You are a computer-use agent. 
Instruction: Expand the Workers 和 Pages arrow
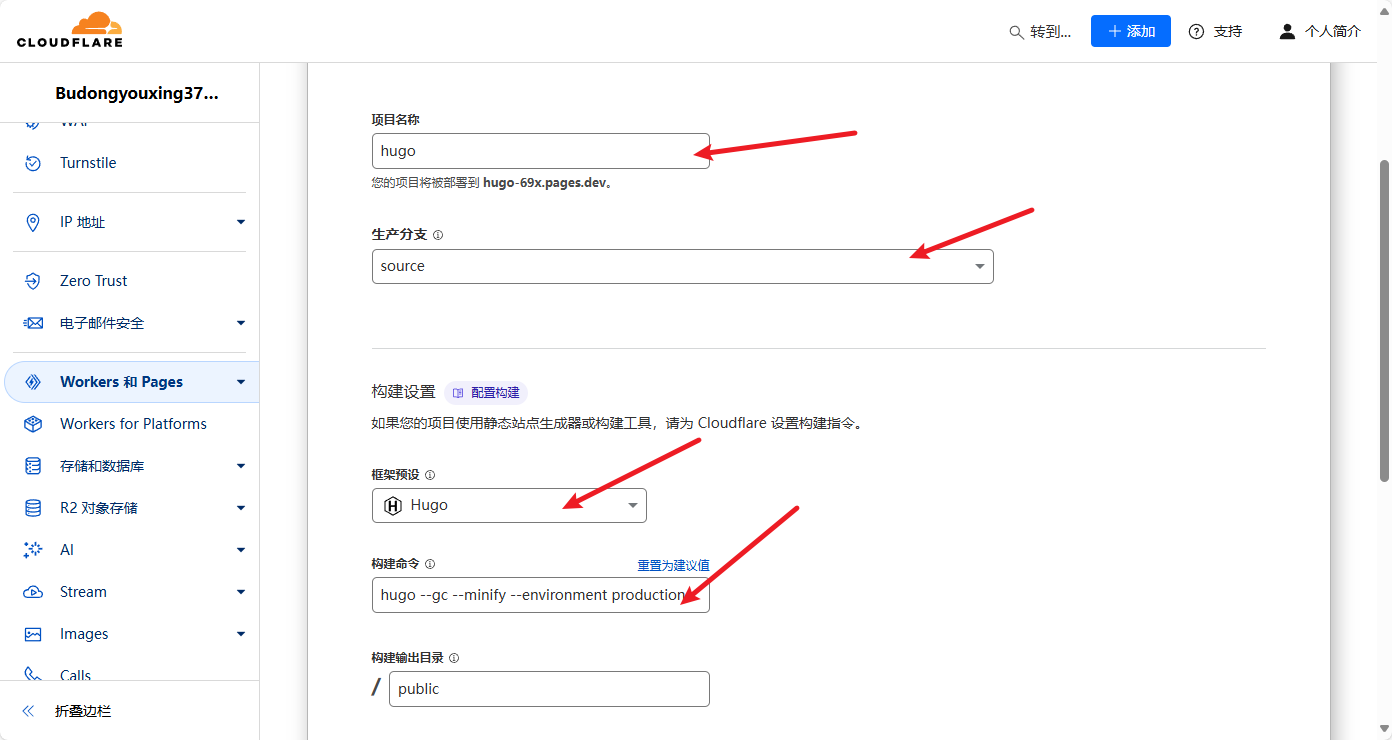[241, 382]
